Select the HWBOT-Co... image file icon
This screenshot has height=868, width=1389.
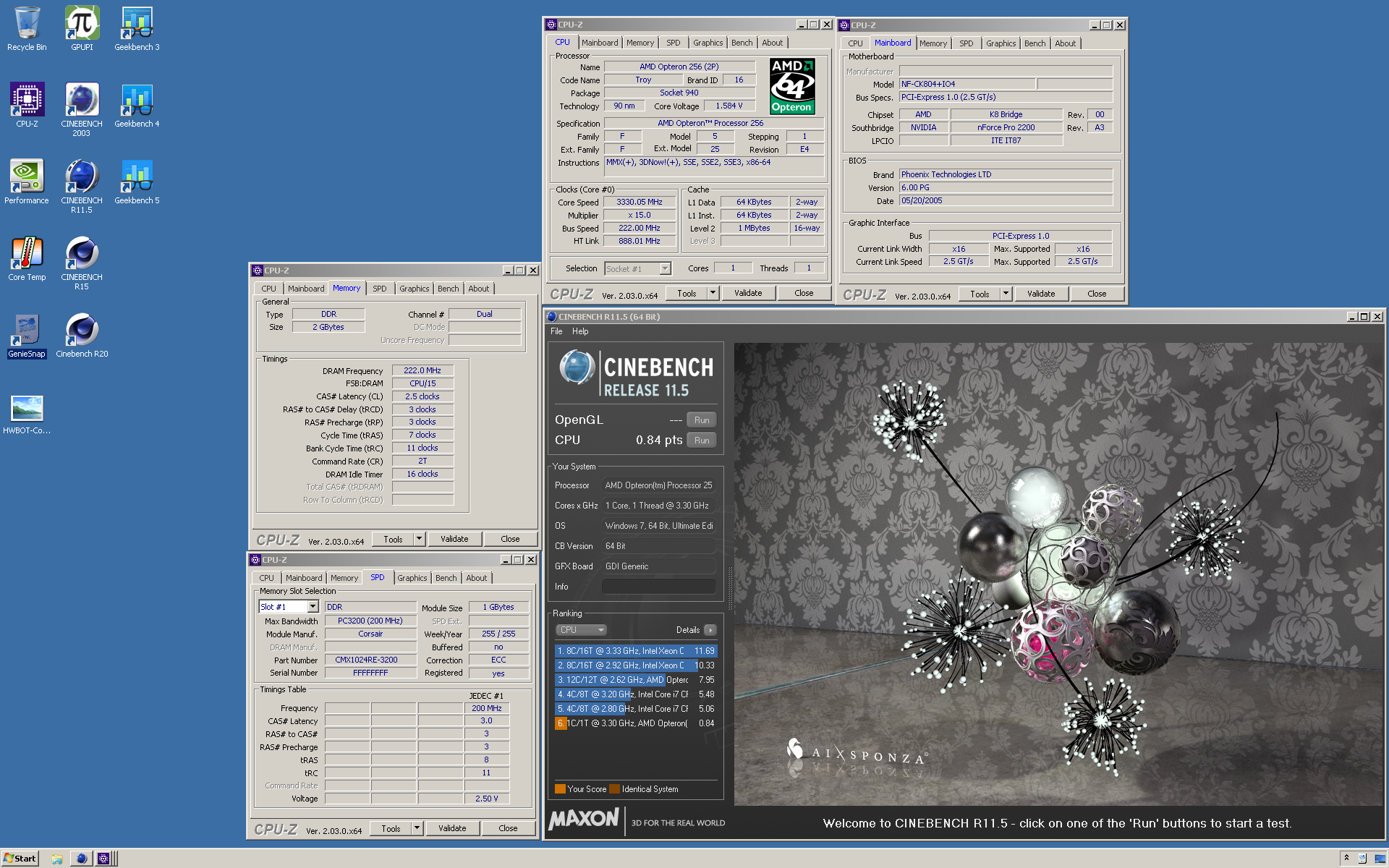[27, 414]
